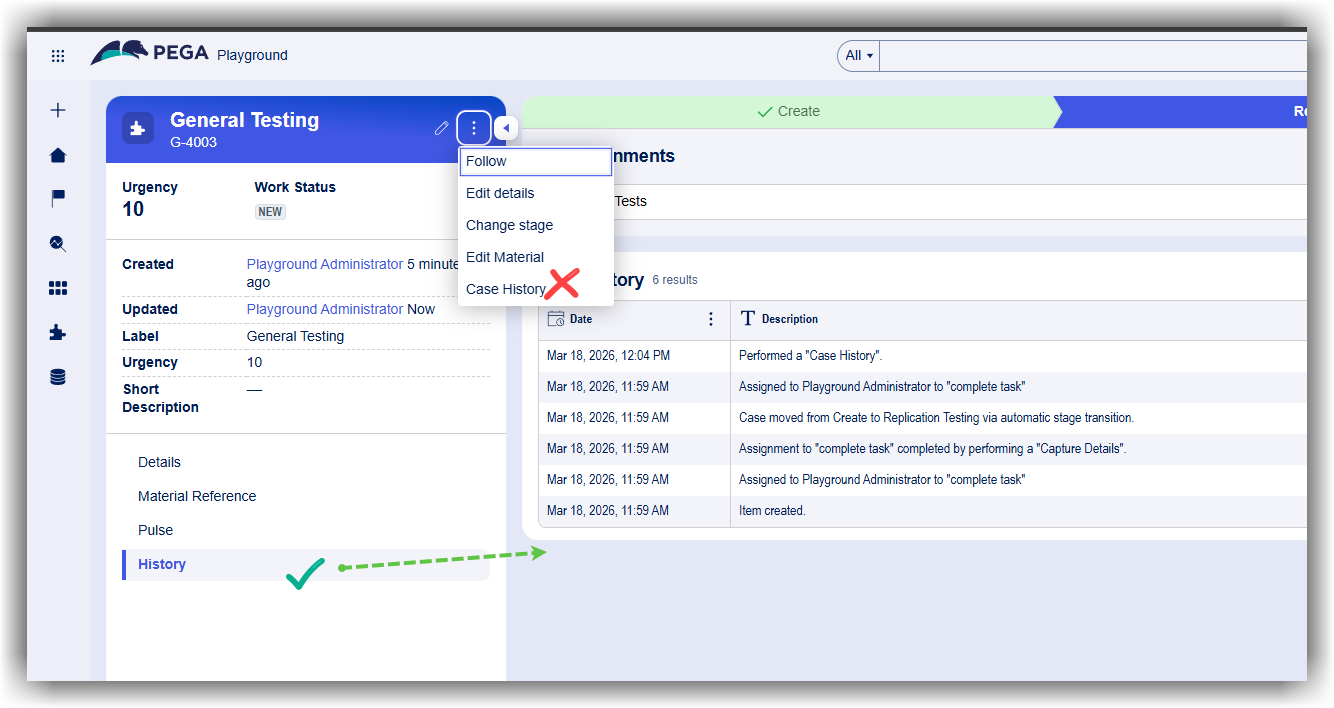Open the app launcher grid icon
Viewport: 1334px width, 708px height.
pos(58,56)
